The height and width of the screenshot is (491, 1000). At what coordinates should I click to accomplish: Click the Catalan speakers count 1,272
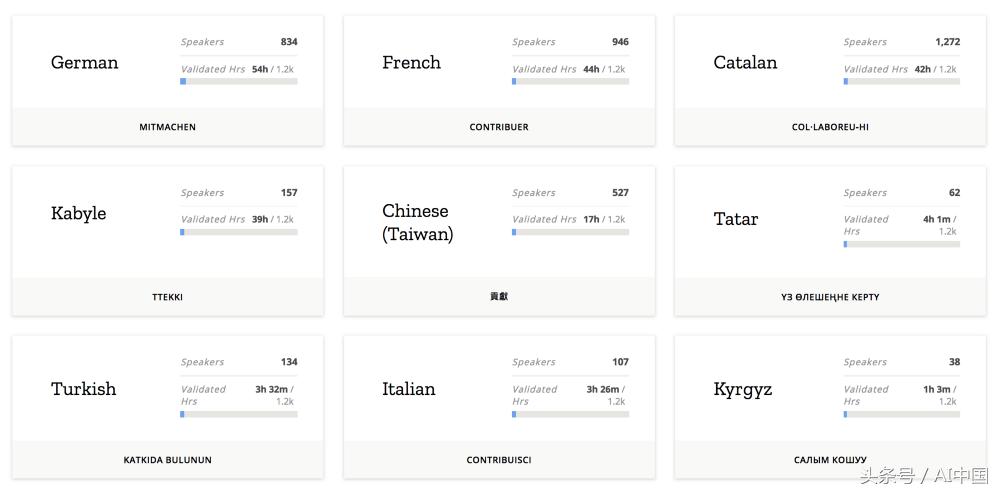(x=947, y=42)
